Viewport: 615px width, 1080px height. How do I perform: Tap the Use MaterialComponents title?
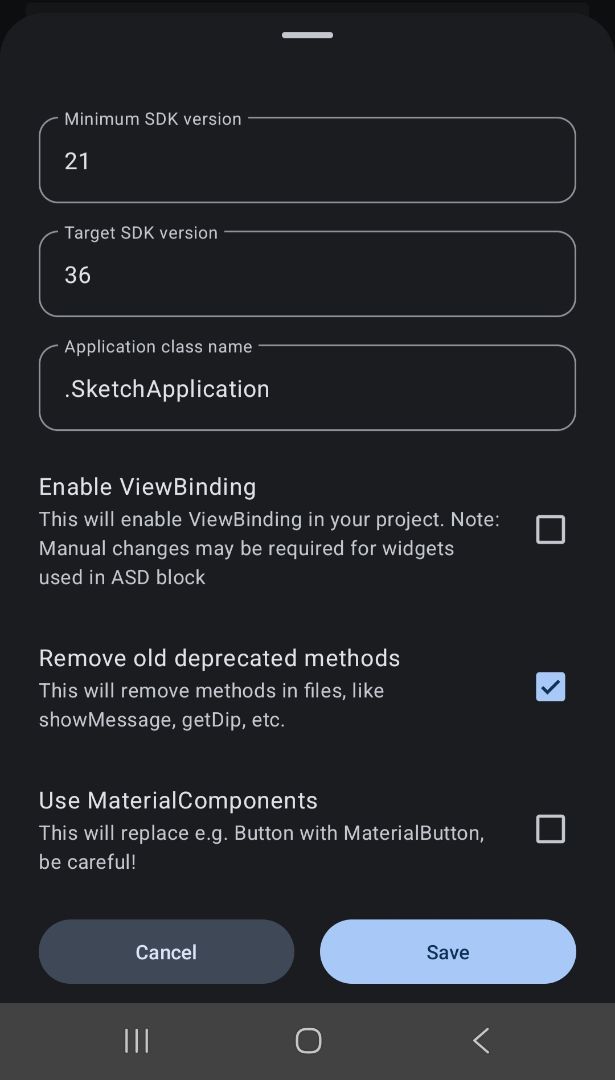pos(178,801)
